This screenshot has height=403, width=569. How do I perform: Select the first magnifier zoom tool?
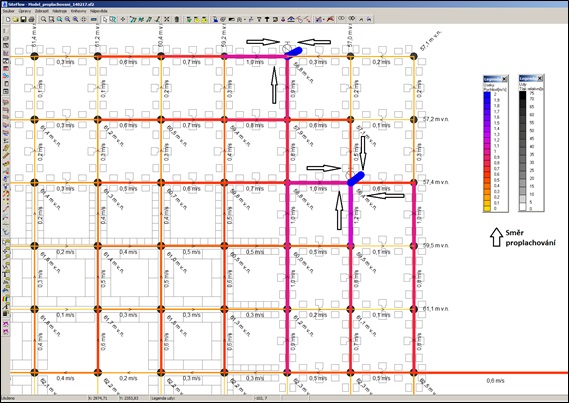44,19
